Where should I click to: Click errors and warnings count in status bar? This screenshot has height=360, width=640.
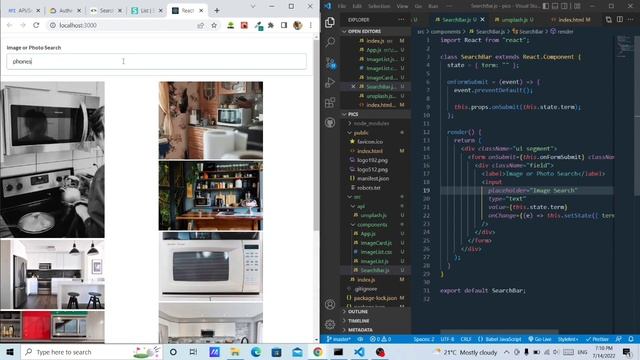380,339
